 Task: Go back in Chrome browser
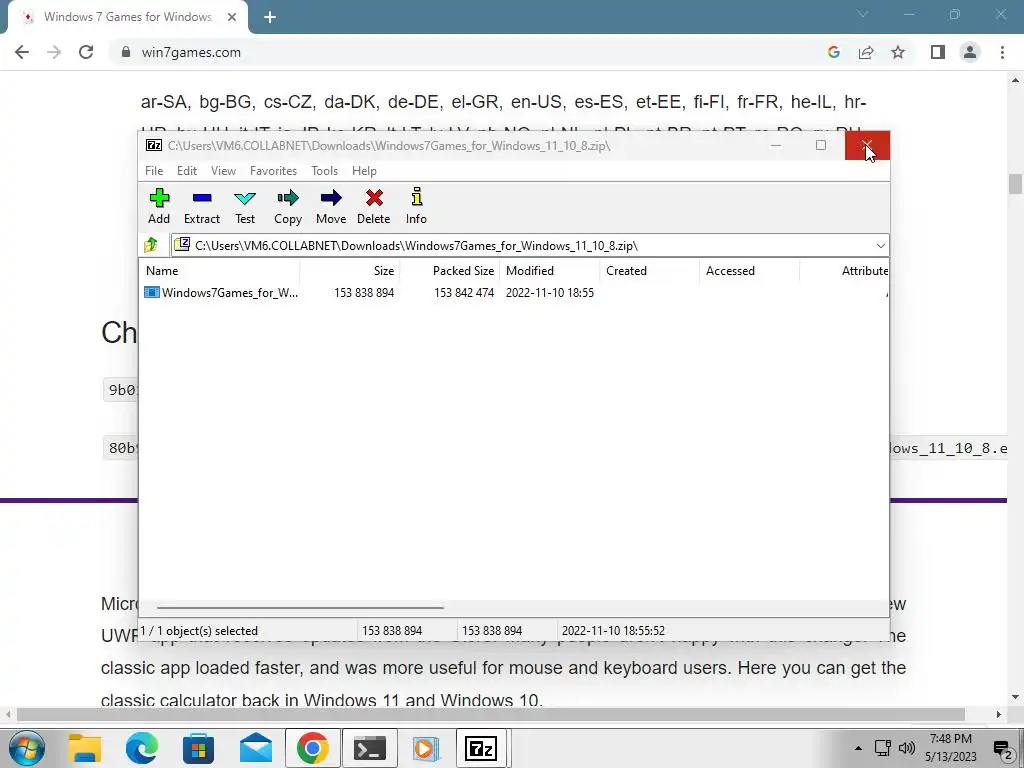(22, 52)
